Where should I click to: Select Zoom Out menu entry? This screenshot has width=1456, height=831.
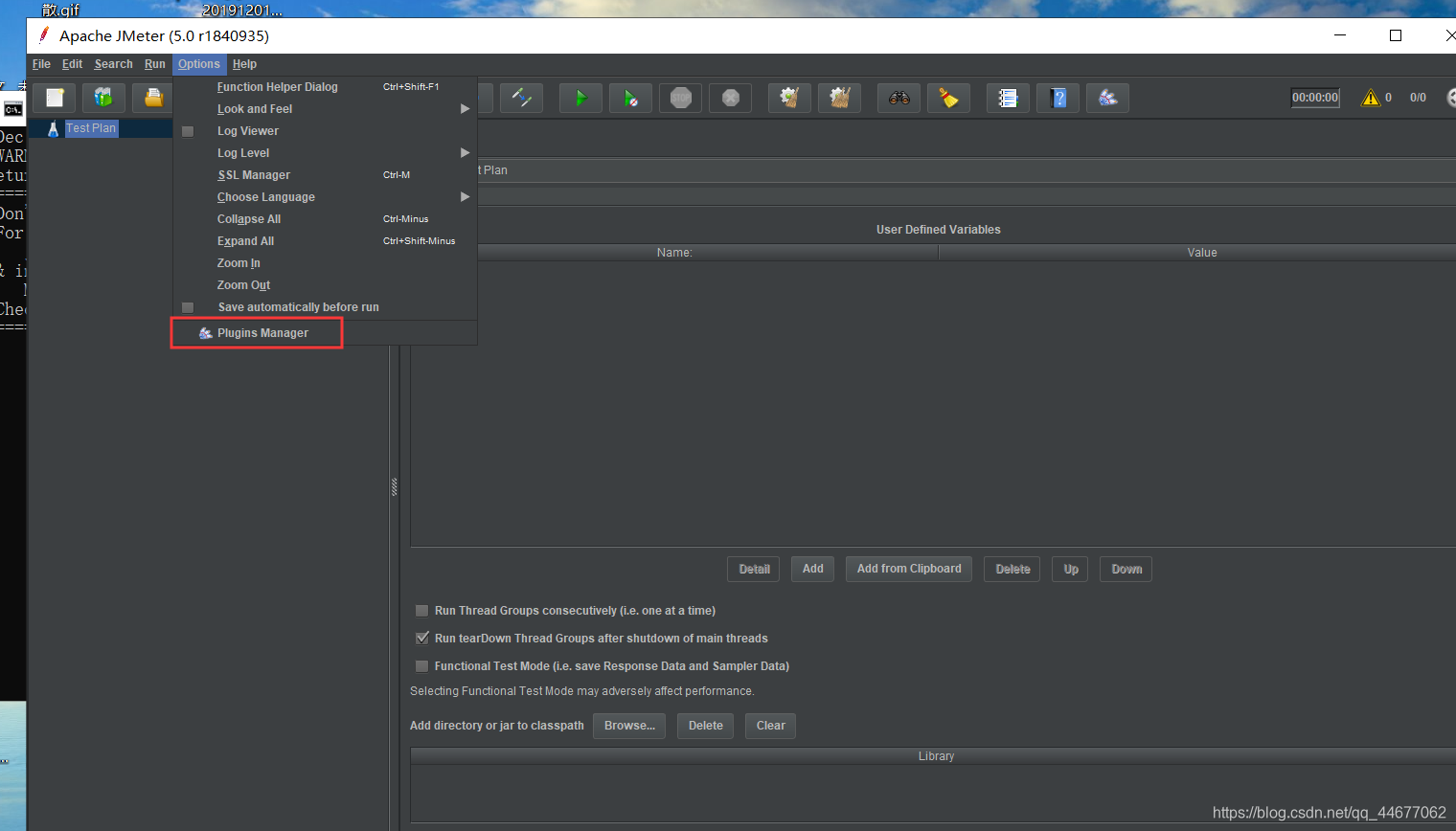tap(325, 285)
